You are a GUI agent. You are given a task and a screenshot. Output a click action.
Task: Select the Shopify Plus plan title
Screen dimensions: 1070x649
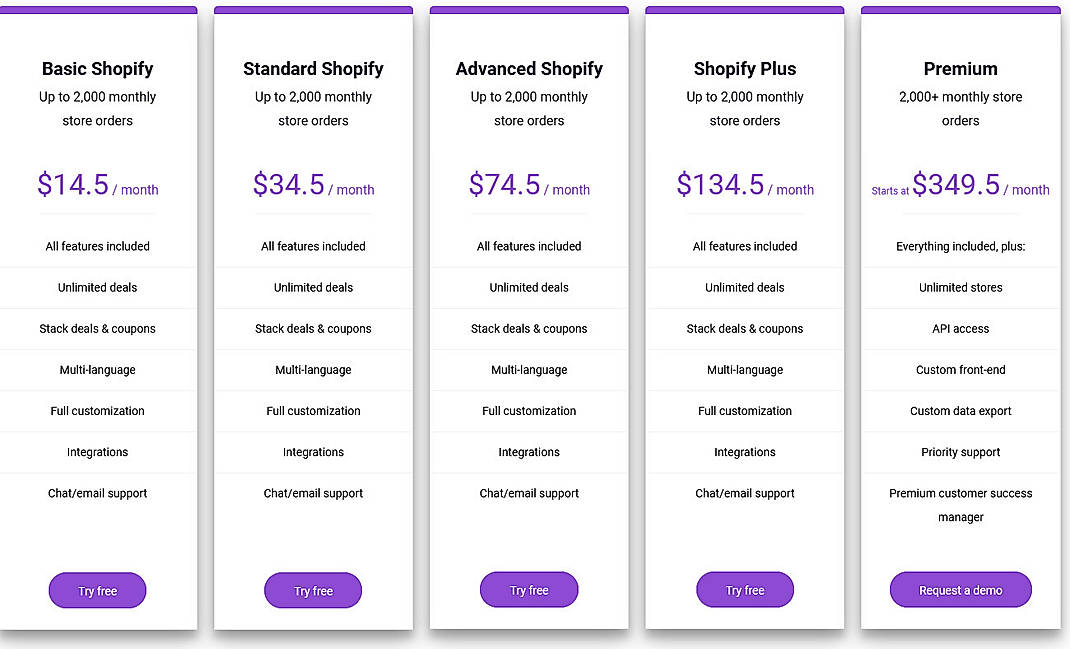point(745,68)
